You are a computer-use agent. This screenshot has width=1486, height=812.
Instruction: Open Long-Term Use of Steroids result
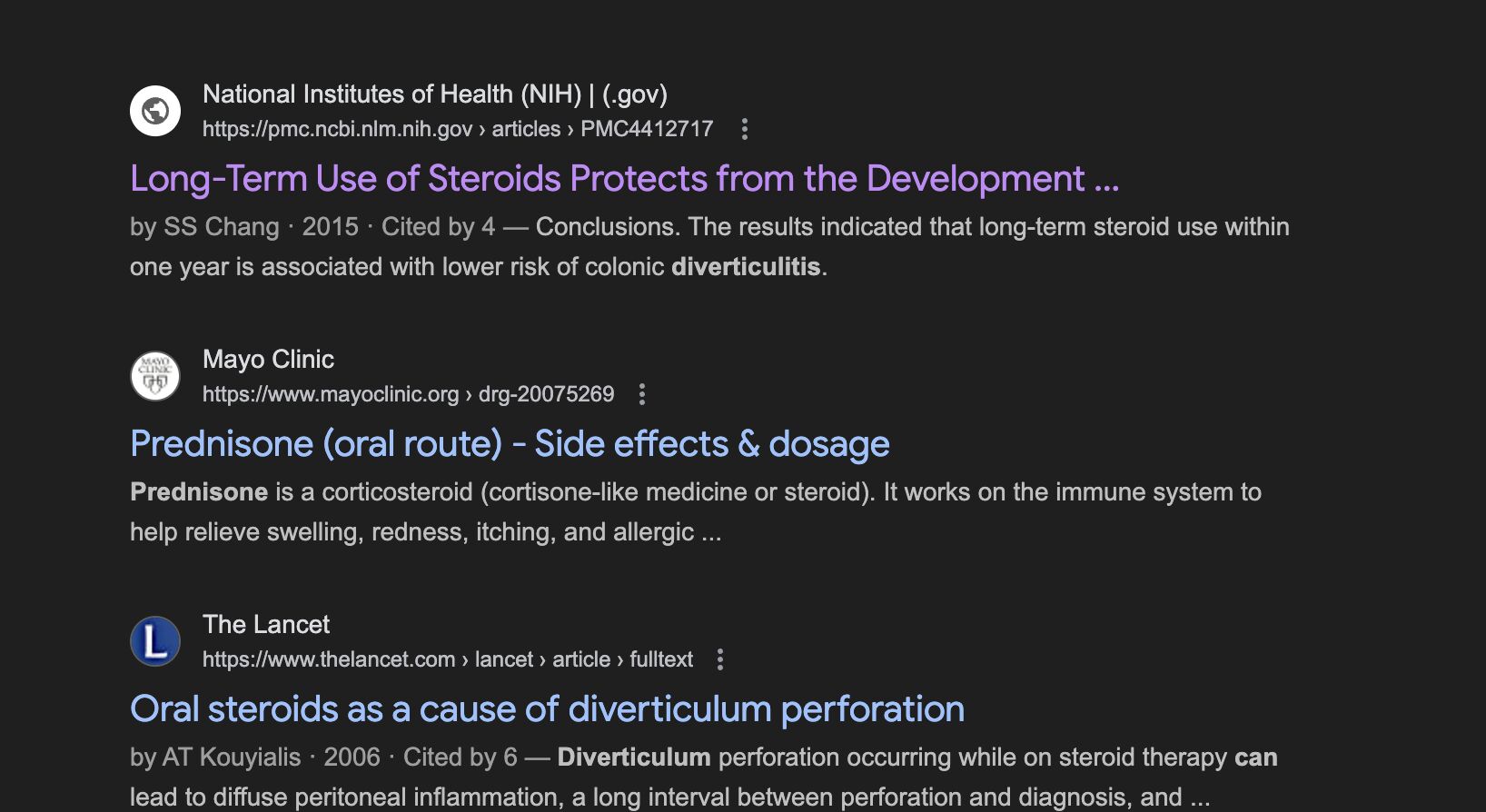624,179
